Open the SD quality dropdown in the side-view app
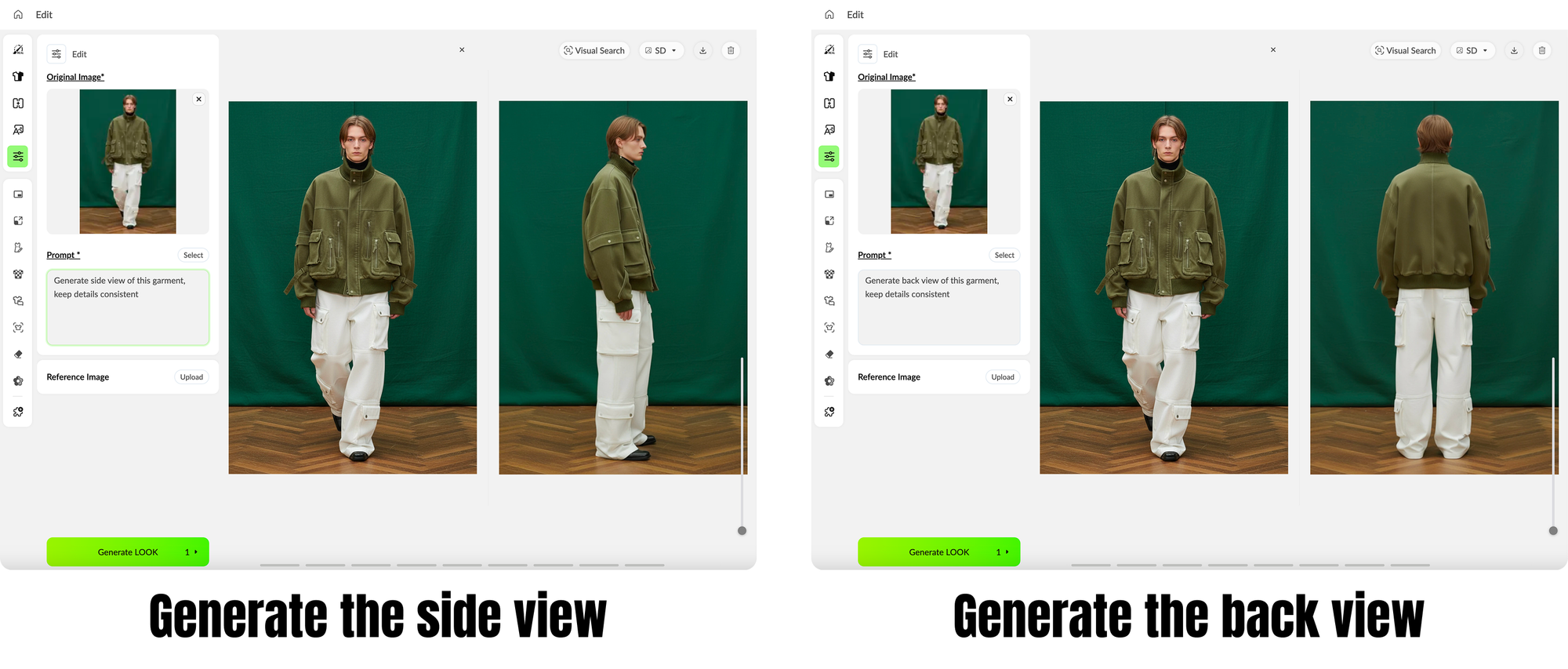 [x=661, y=51]
